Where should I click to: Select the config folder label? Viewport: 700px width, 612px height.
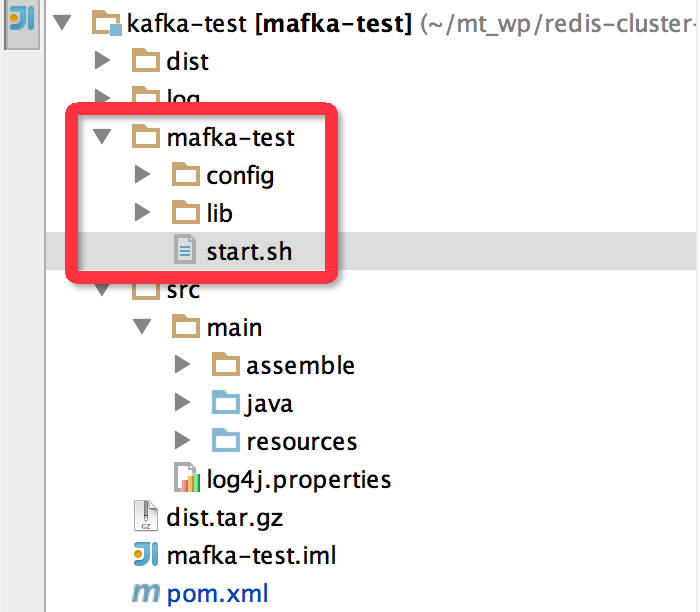pos(240,176)
